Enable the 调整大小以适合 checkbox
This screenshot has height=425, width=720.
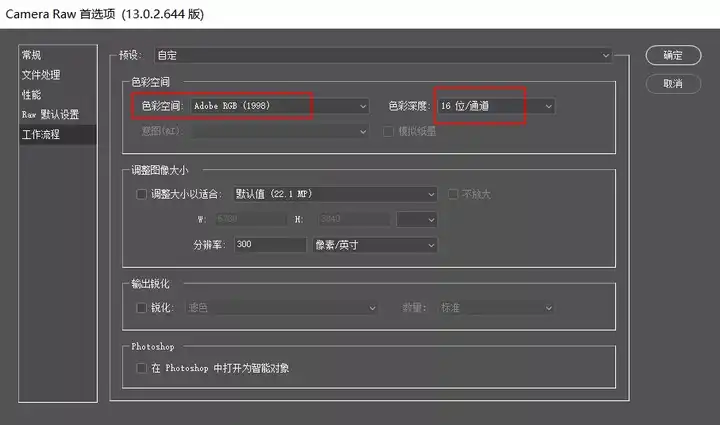[141, 194]
